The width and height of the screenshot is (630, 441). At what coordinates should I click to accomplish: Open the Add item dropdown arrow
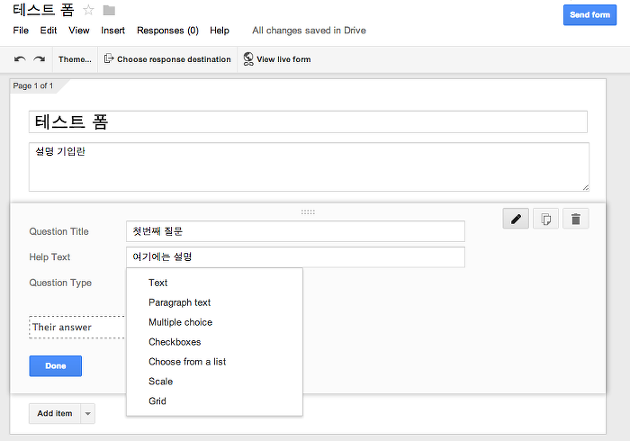[x=88, y=413]
